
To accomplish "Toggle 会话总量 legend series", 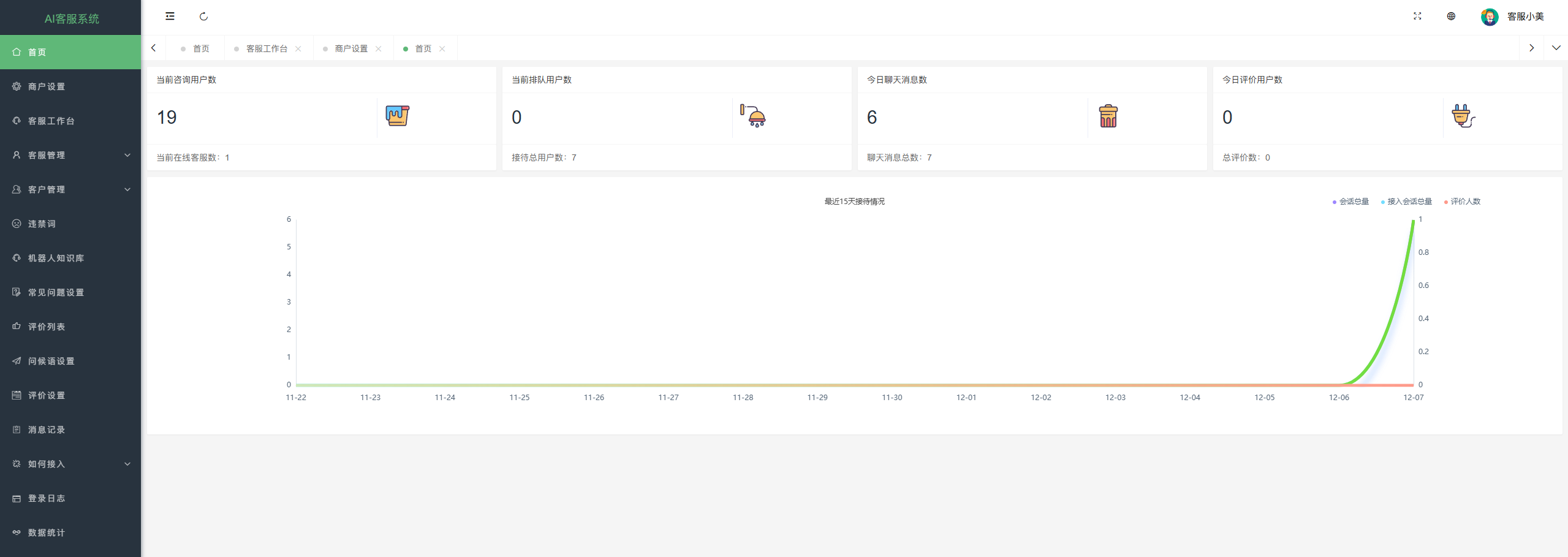I will click(x=1350, y=202).
